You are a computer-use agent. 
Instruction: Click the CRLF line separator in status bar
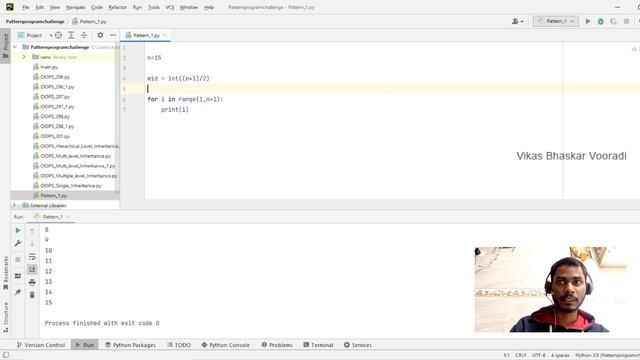click(521, 355)
